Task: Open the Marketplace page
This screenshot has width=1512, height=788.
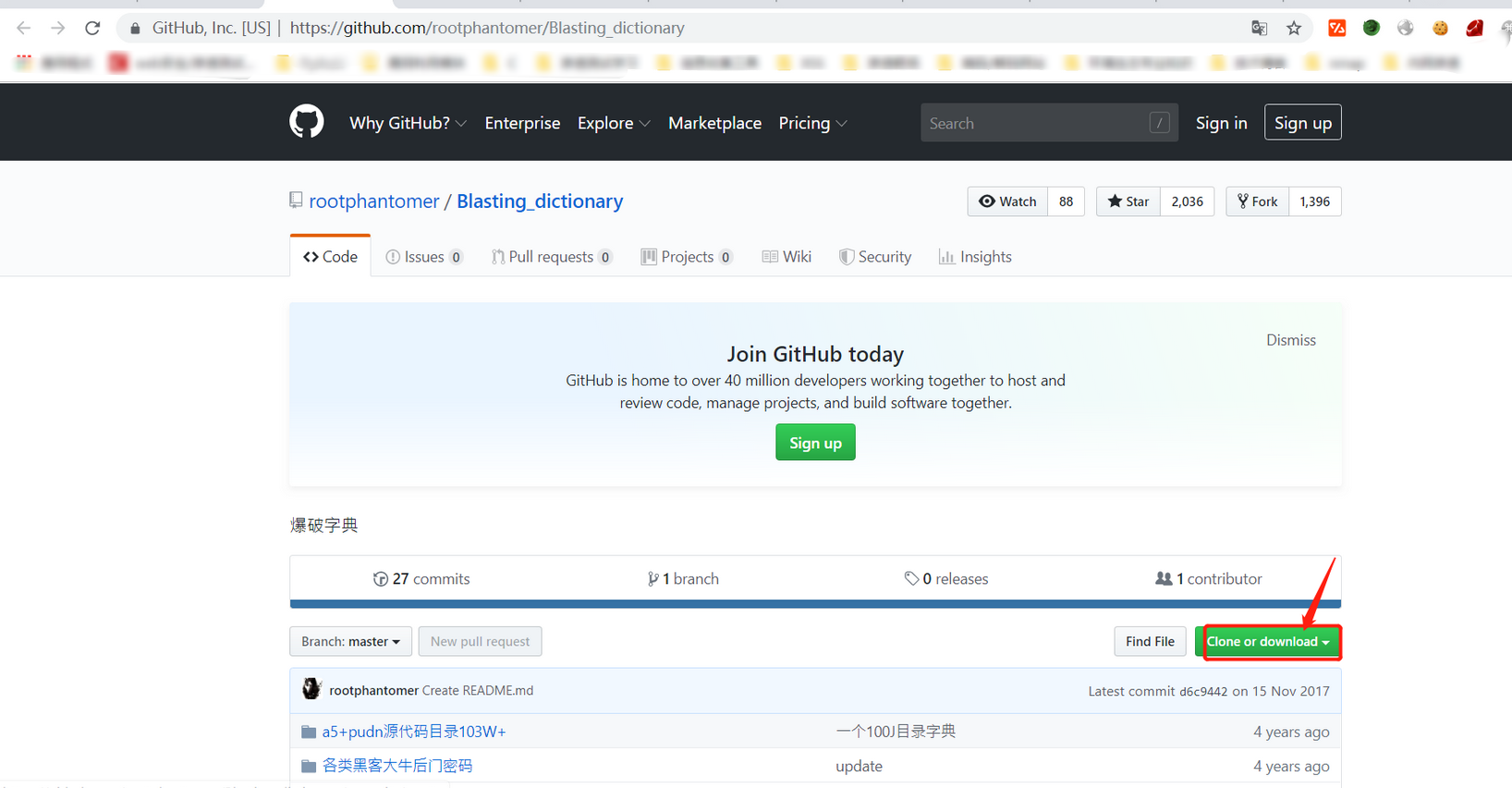Action: tap(714, 123)
